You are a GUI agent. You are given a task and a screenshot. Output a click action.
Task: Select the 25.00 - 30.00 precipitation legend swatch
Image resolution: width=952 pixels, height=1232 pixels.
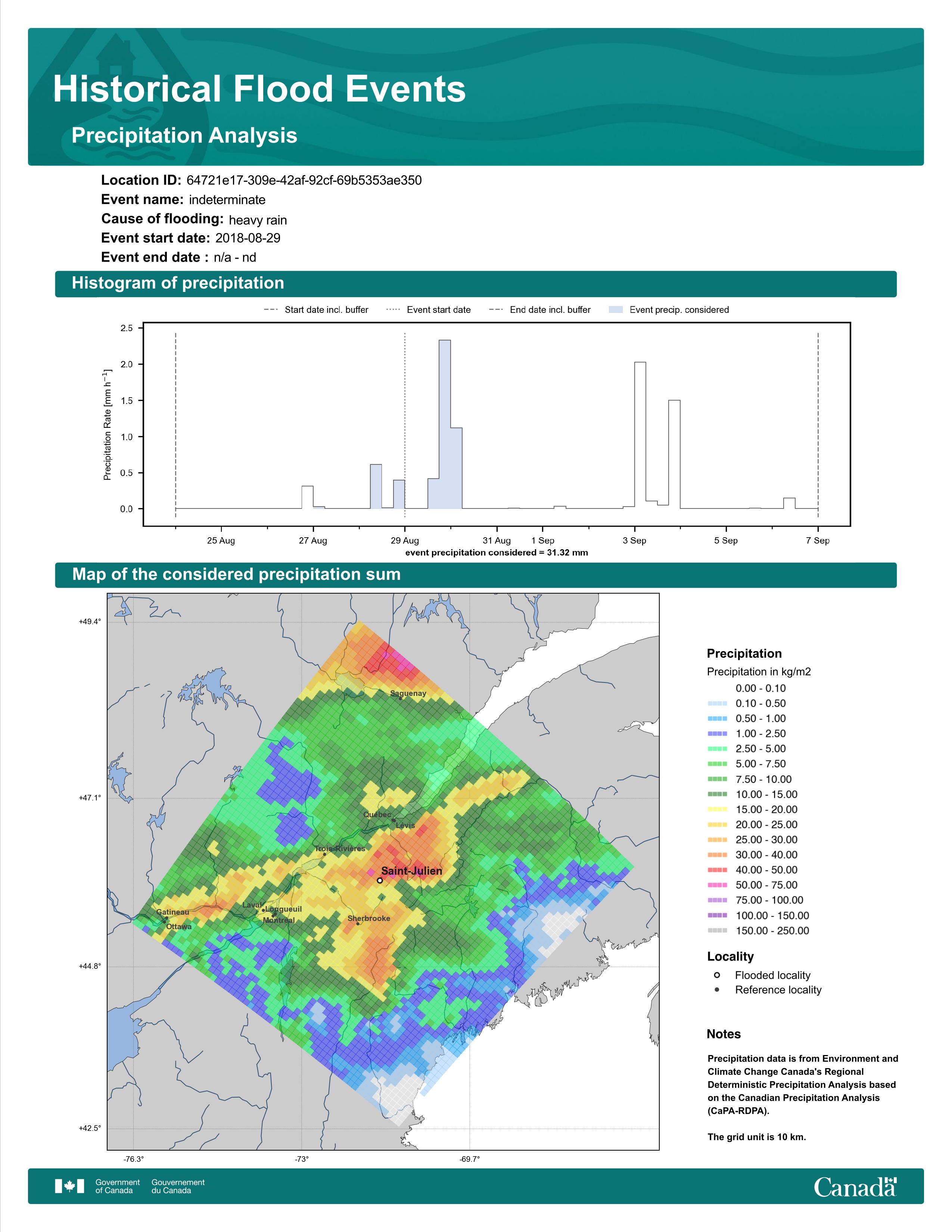(x=718, y=839)
